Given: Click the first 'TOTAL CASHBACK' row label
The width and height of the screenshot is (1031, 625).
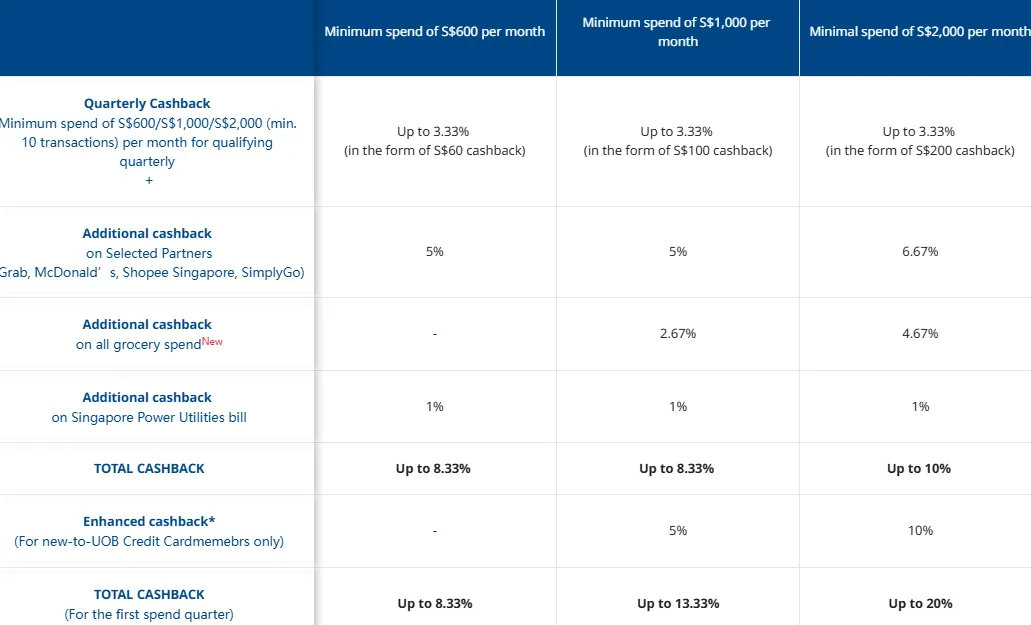Looking at the screenshot, I should [x=149, y=469].
